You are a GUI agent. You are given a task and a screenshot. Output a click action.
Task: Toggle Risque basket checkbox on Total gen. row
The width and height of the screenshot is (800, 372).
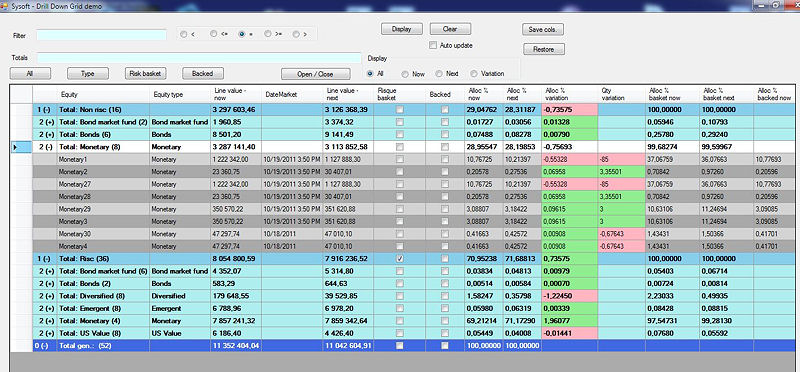pyautogui.click(x=399, y=345)
